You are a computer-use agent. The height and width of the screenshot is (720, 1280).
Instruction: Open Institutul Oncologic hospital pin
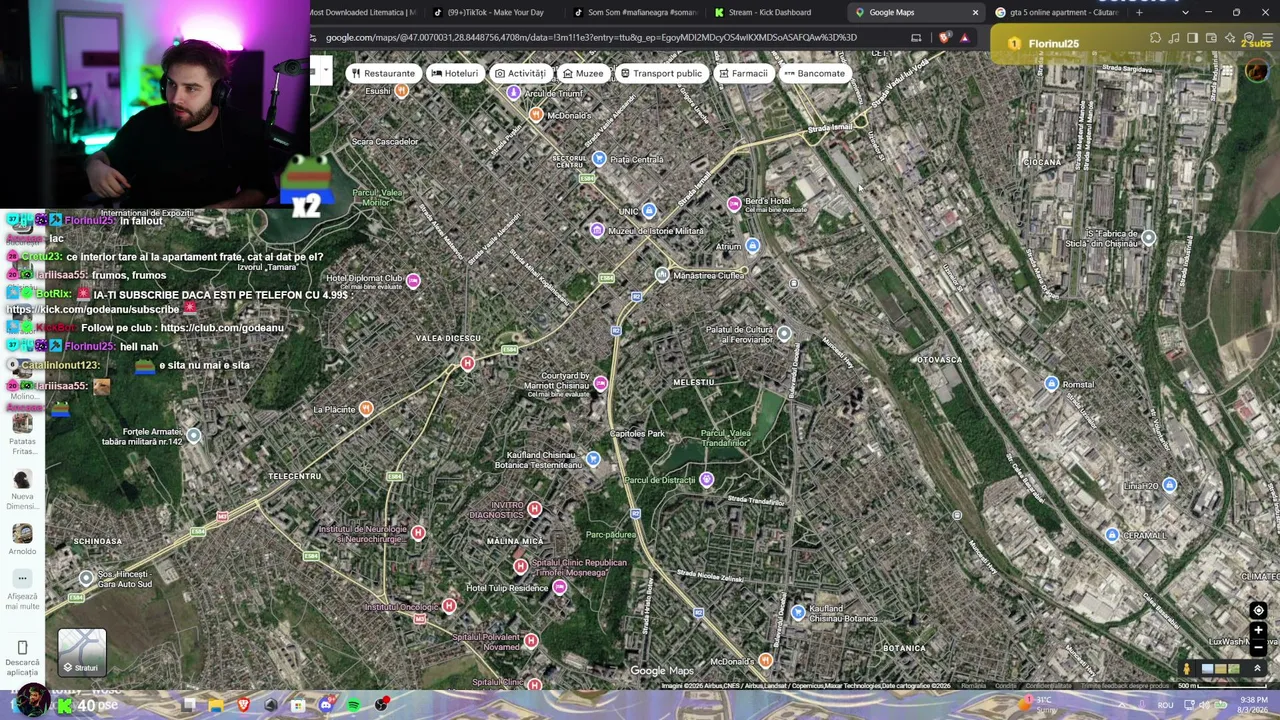(449, 607)
